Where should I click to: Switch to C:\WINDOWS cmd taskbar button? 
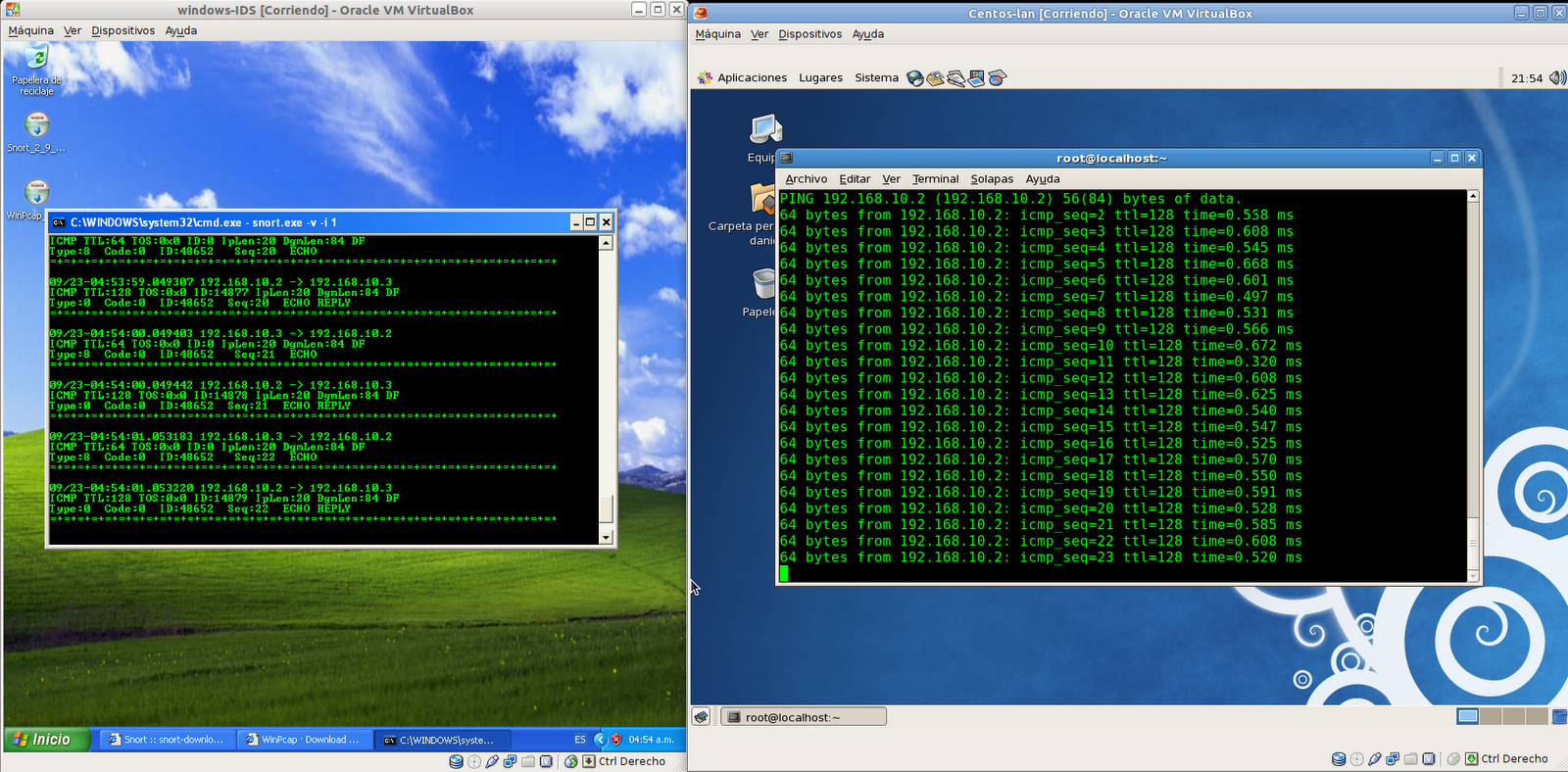pos(441,740)
